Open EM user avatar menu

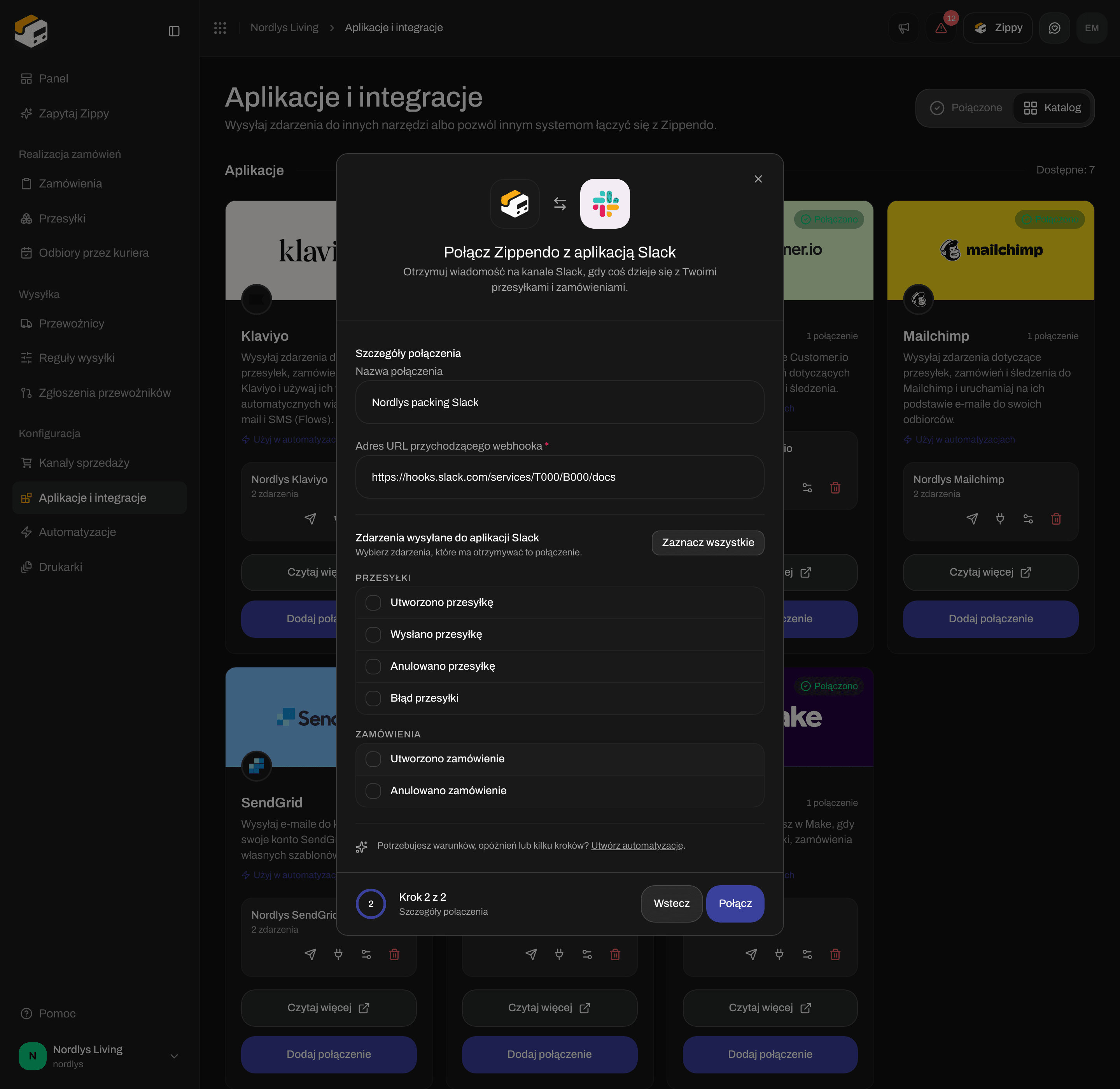[1091, 28]
